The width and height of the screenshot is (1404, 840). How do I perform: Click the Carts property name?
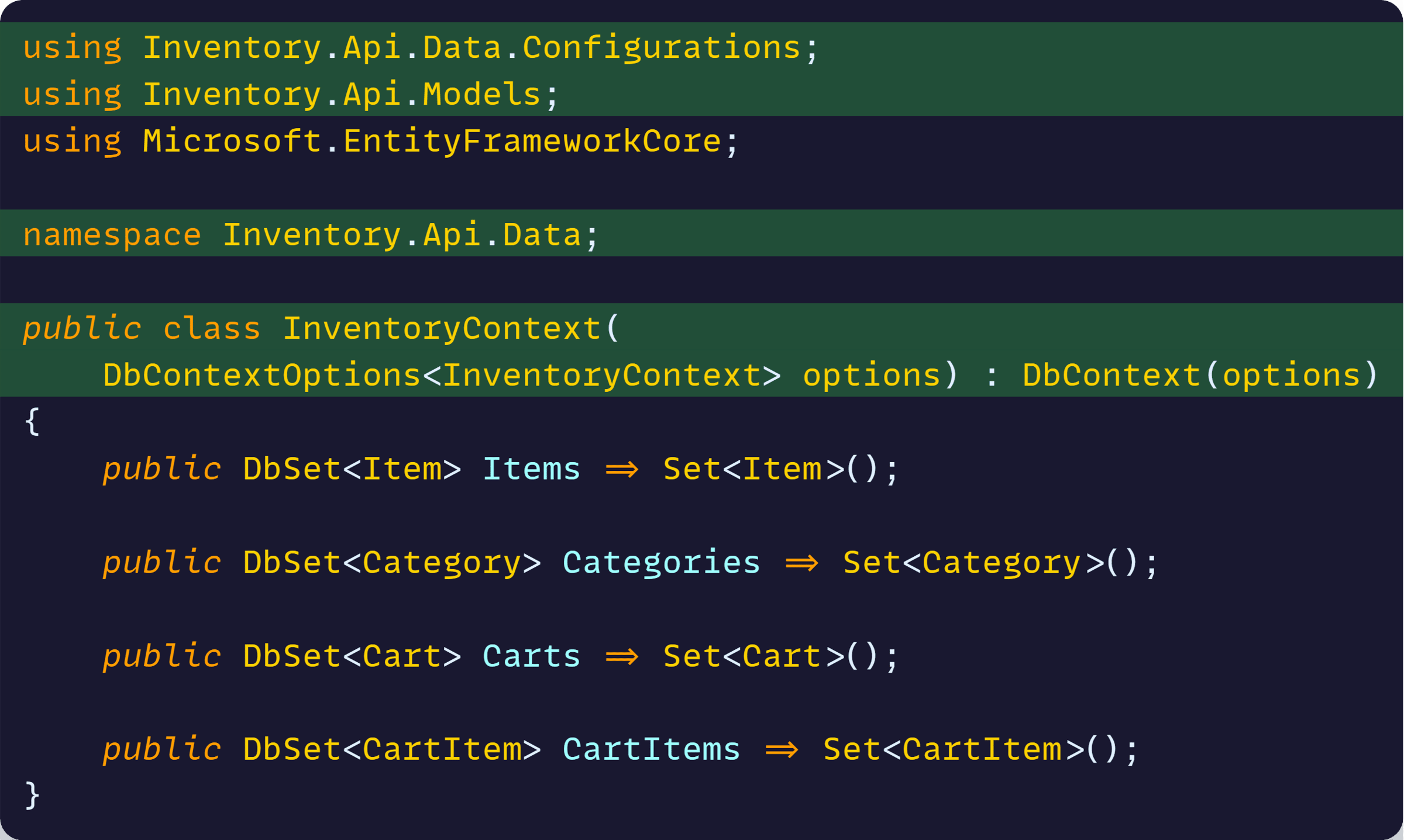click(532, 656)
